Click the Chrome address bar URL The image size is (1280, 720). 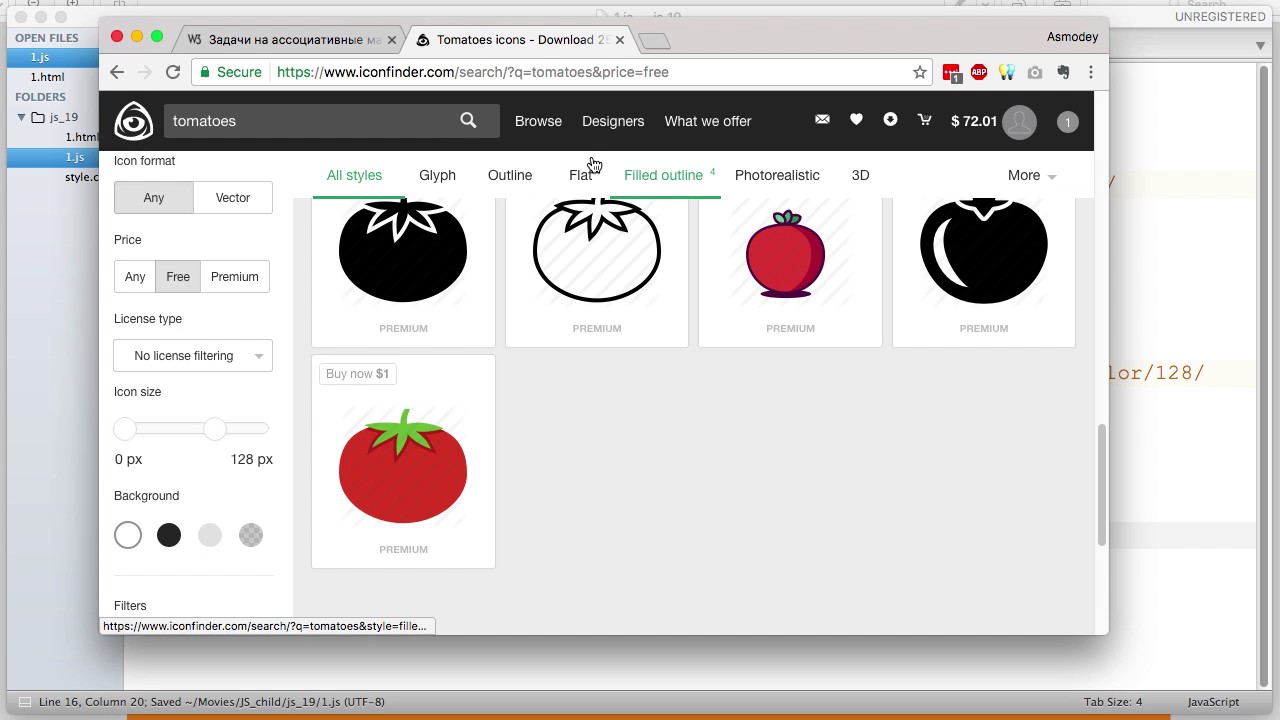pos(473,72)
